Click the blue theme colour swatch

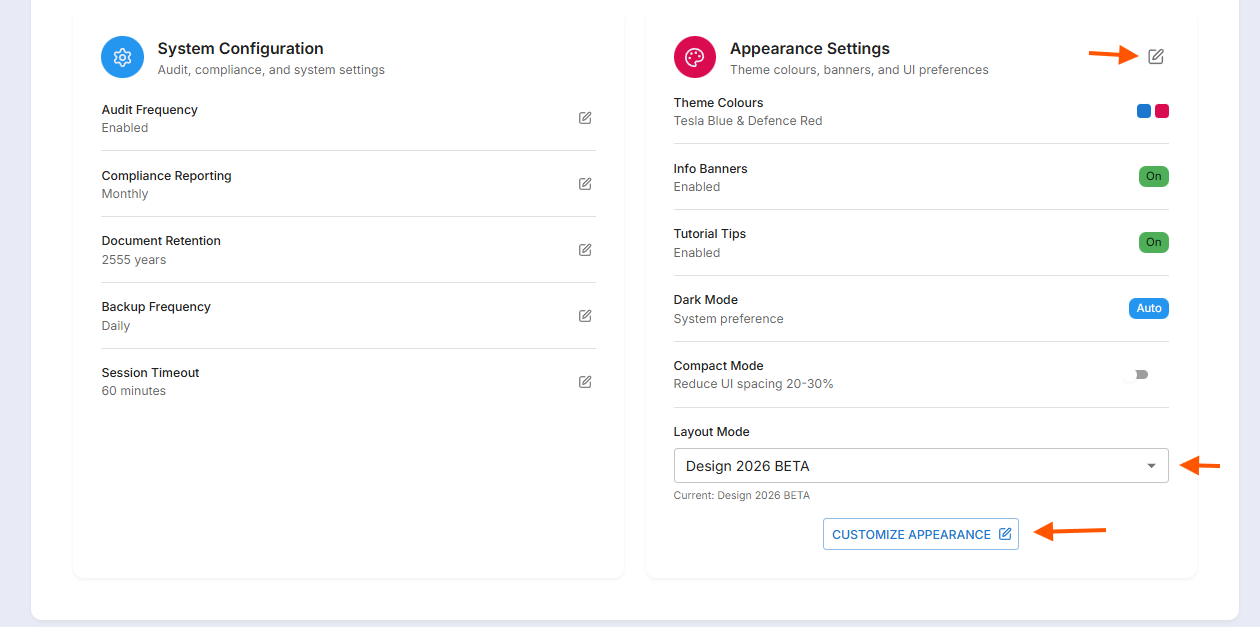pos(1144,111)
